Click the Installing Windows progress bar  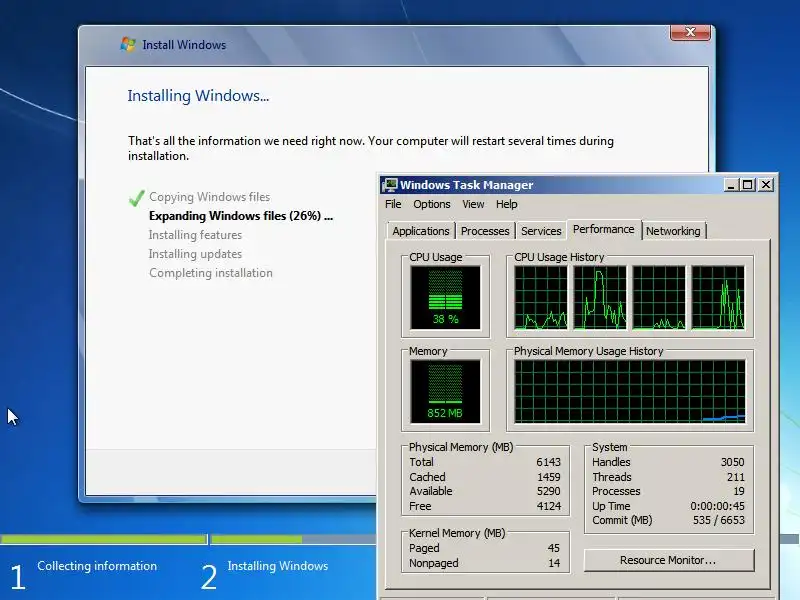(x=293, y=539)
